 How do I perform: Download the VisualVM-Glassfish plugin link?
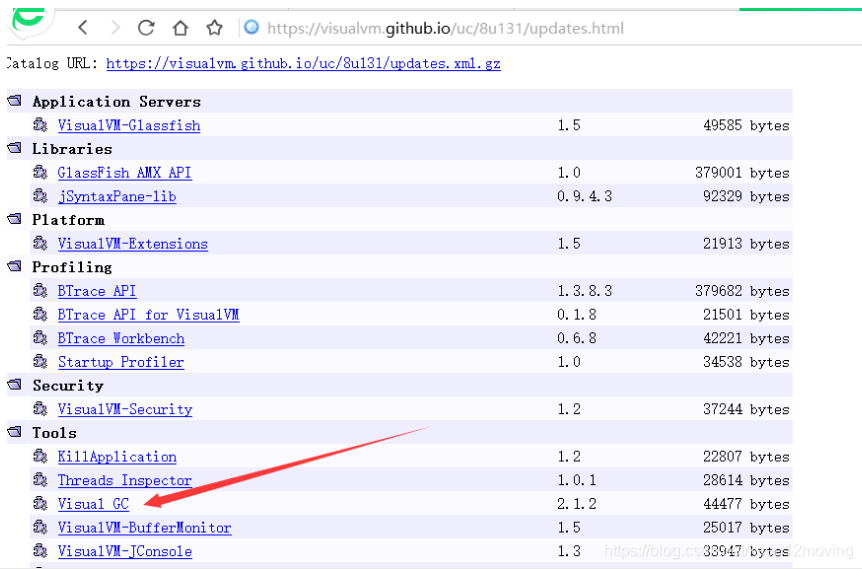[x=129, y=125]
